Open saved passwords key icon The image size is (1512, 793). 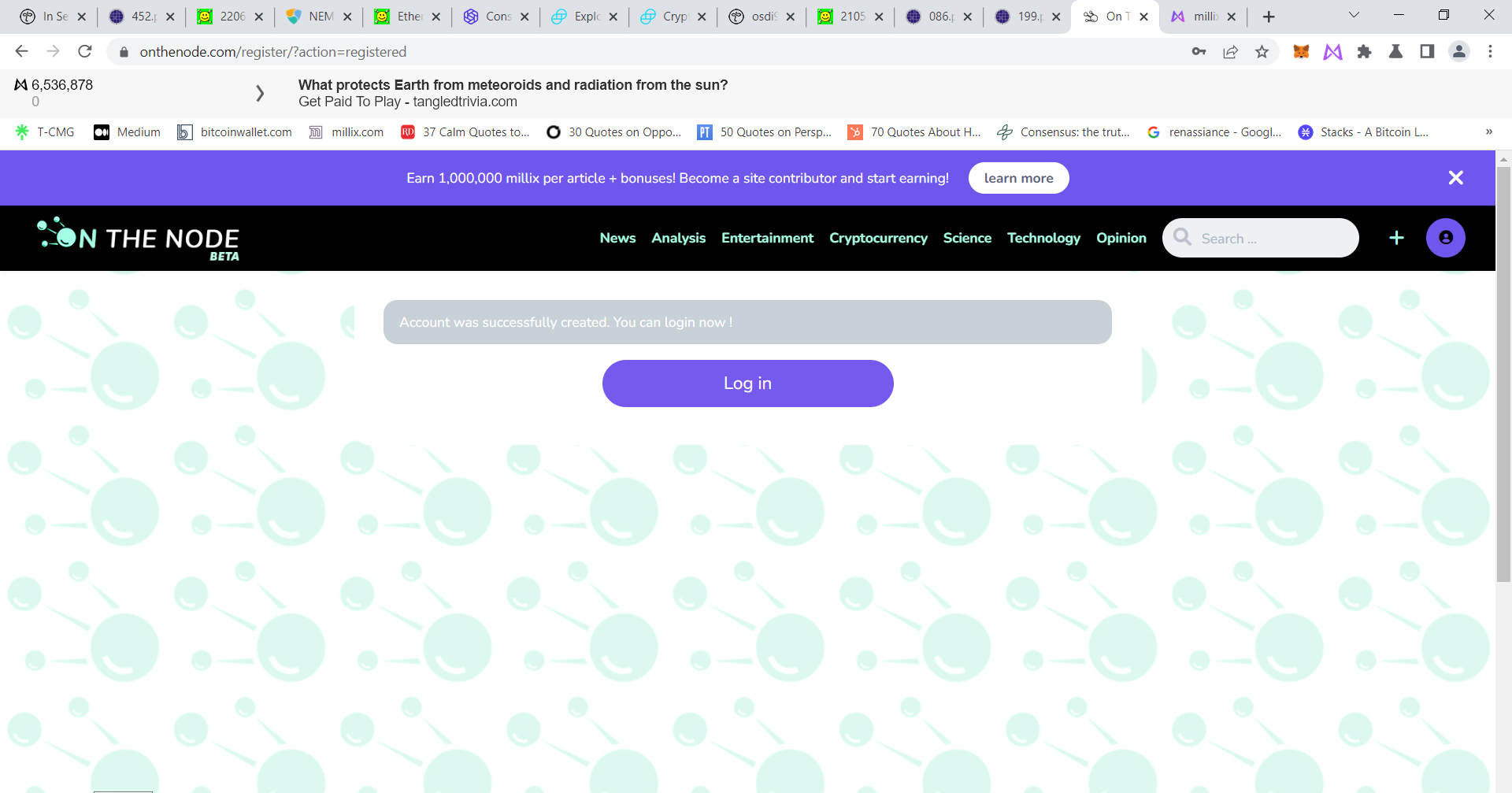tap(1199, 51)
